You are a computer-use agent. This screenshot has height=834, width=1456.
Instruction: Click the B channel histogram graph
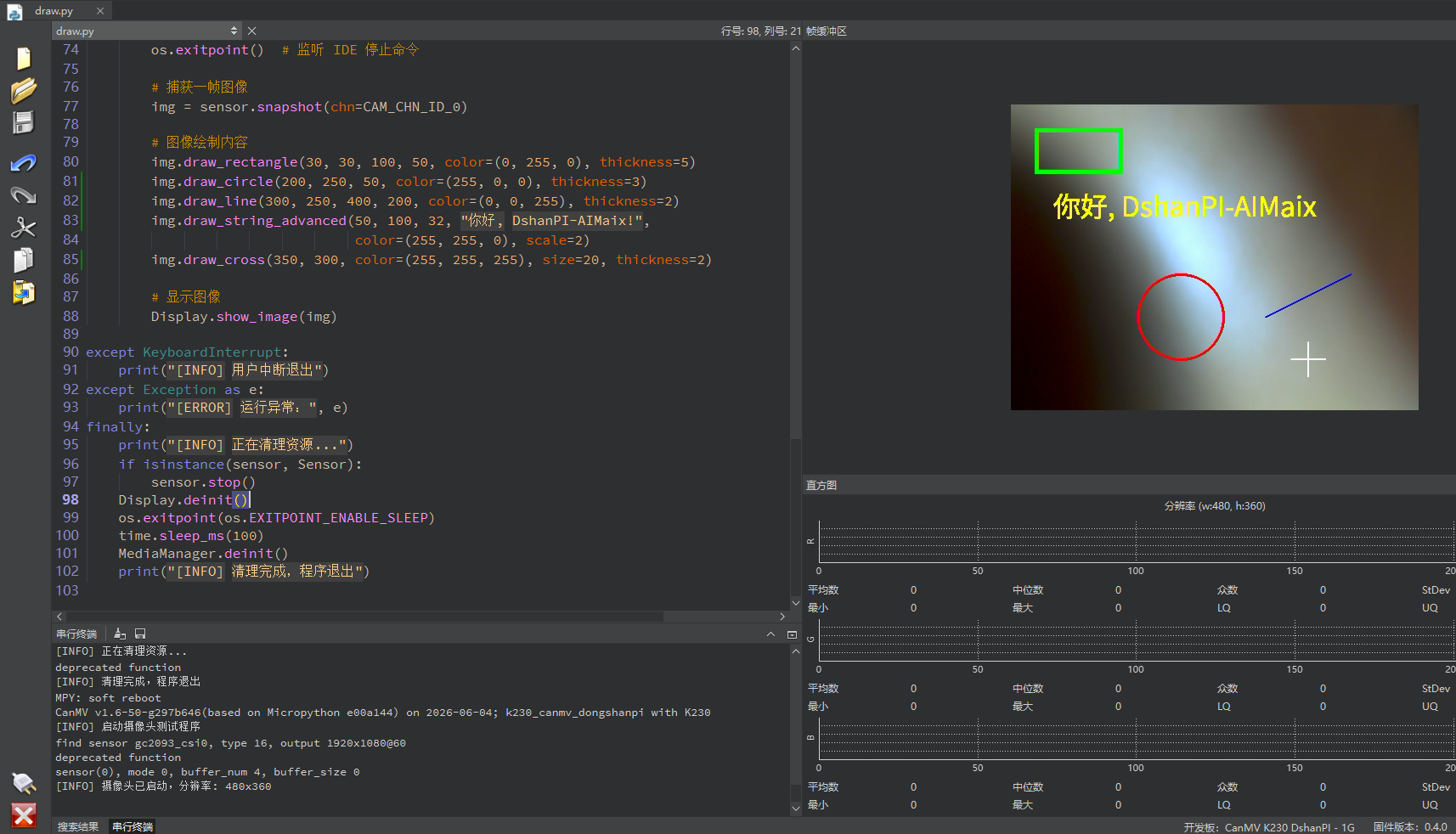1137,738
